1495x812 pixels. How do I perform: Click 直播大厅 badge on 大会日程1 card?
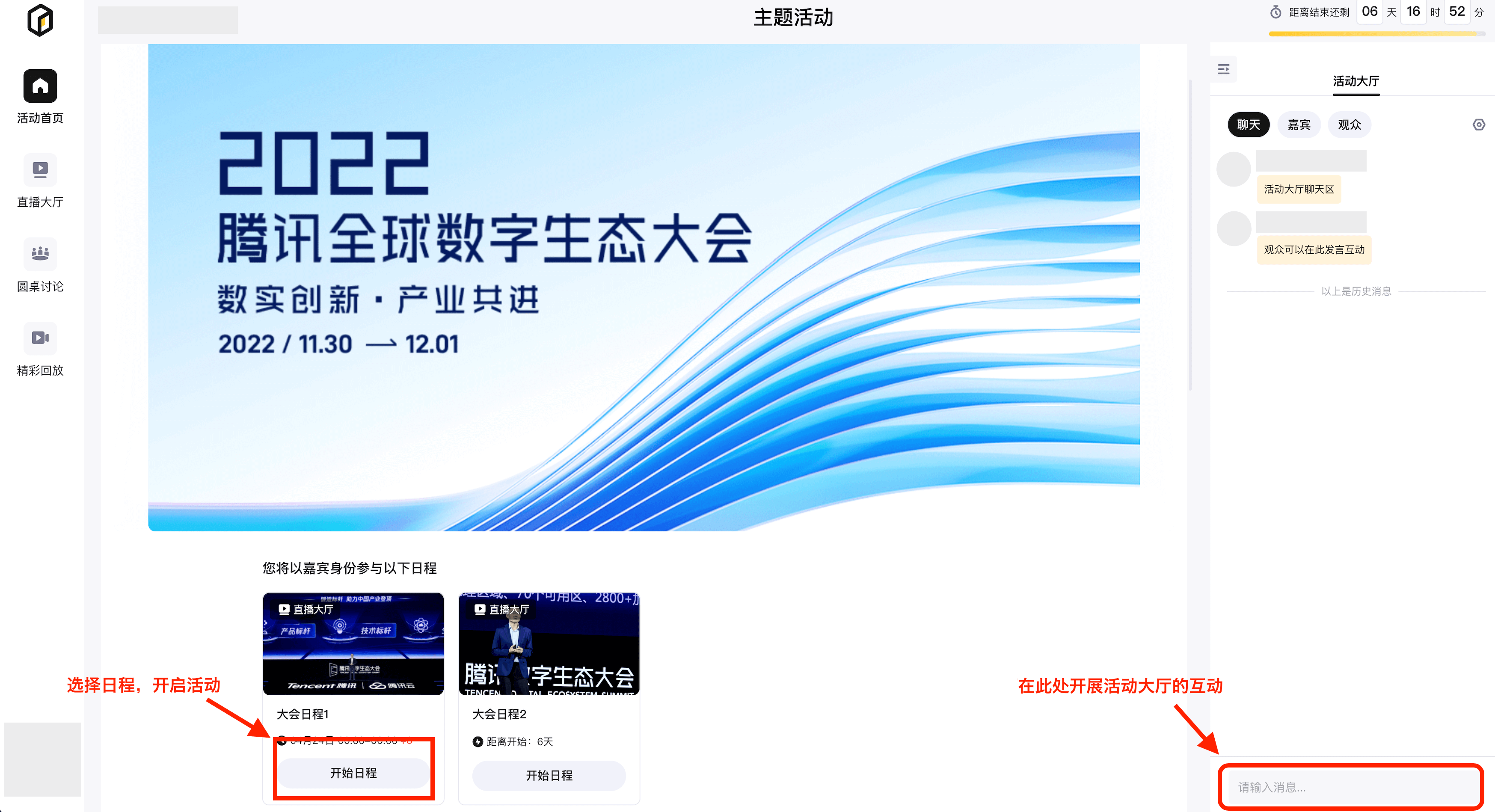click(306, 609)
